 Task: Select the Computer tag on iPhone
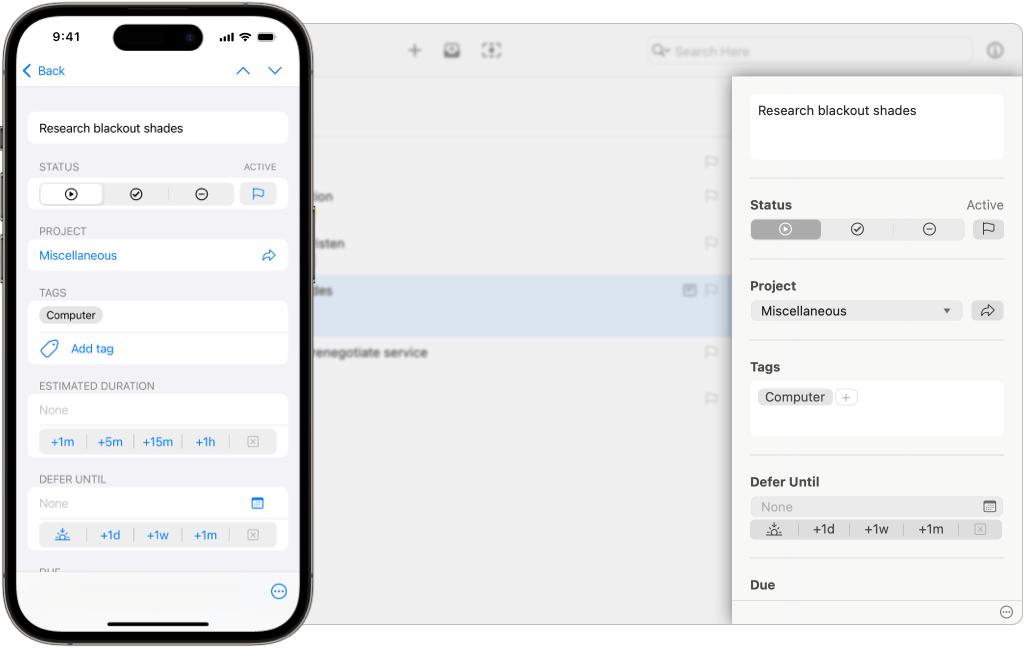pyautogui.click(x=71, y=315)
